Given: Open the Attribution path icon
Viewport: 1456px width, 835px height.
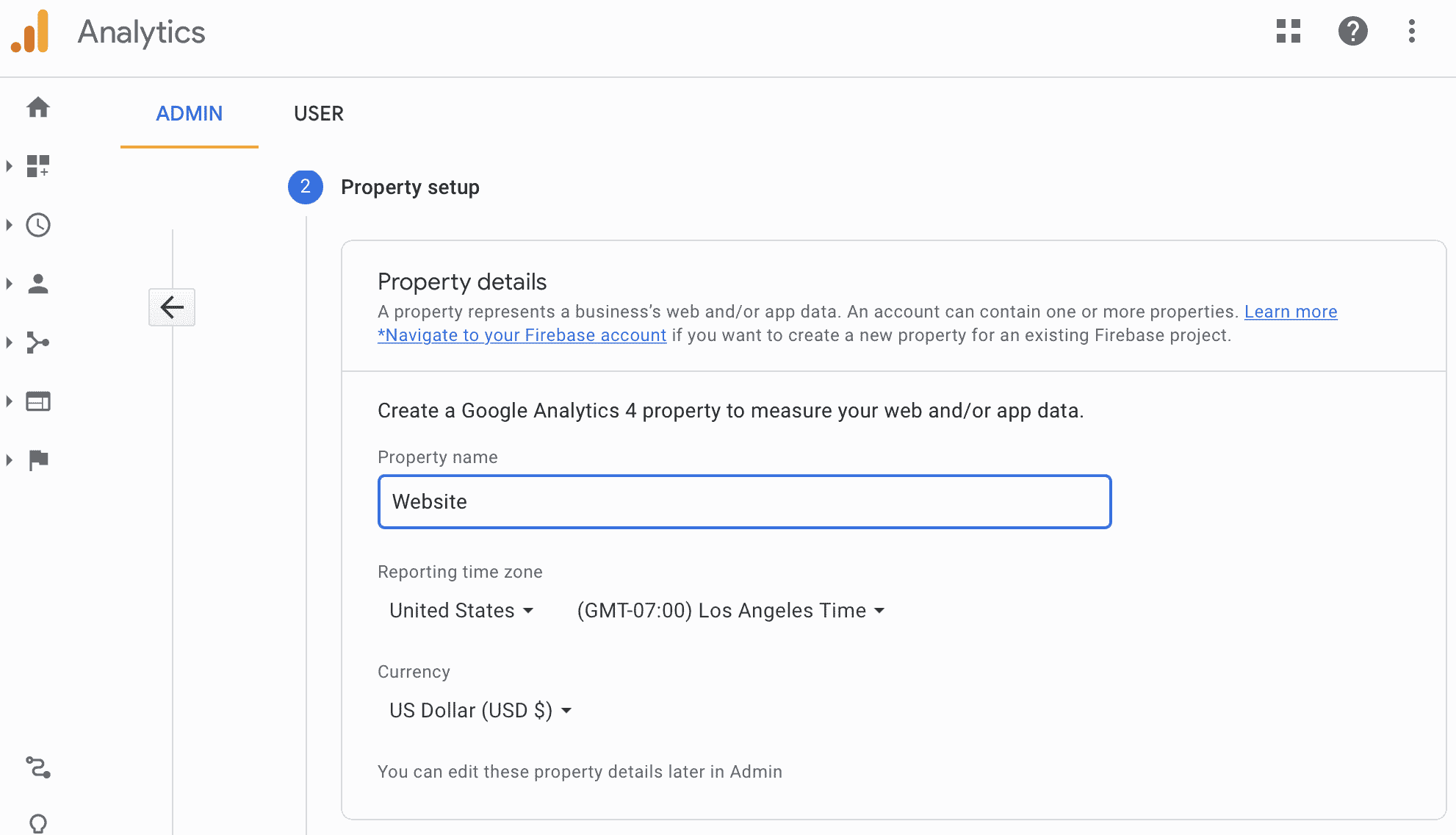Looking at the screenshot, I should (x=38, y=767).
